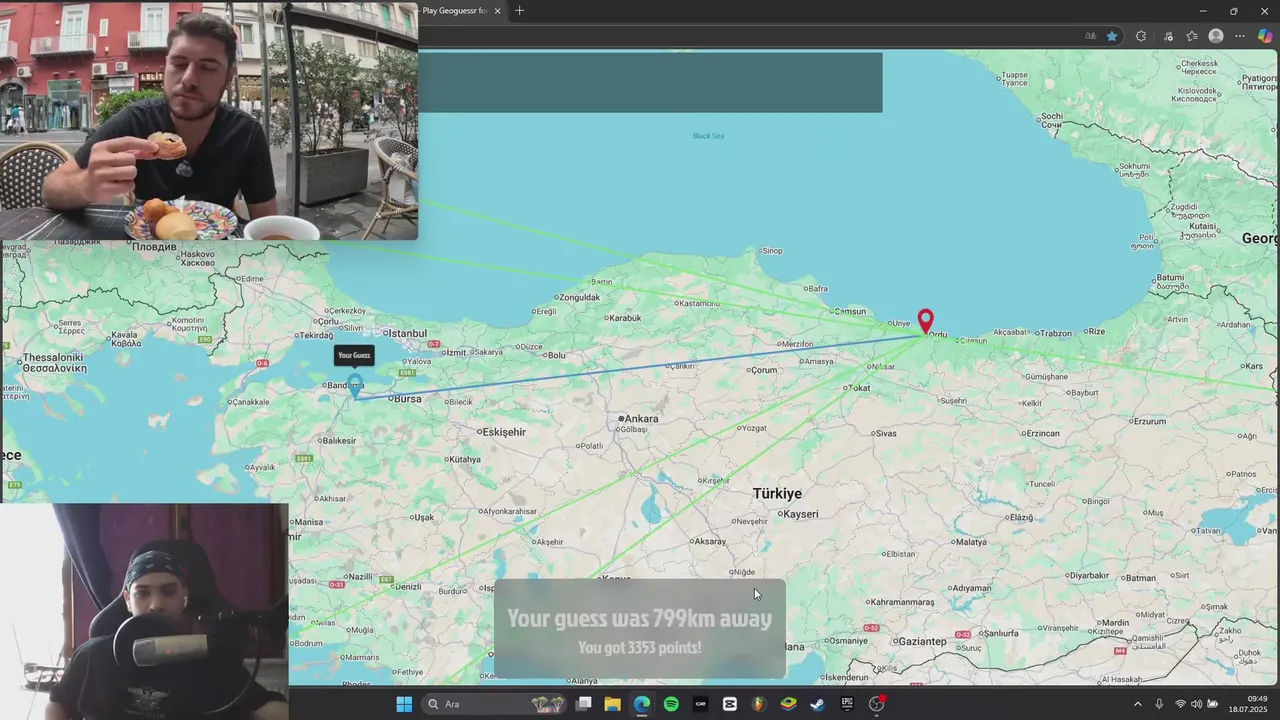Click the Zonguldak label on the map
Image resolution: width=1280 pixels, height=720 pixels.
click(580, 297)
